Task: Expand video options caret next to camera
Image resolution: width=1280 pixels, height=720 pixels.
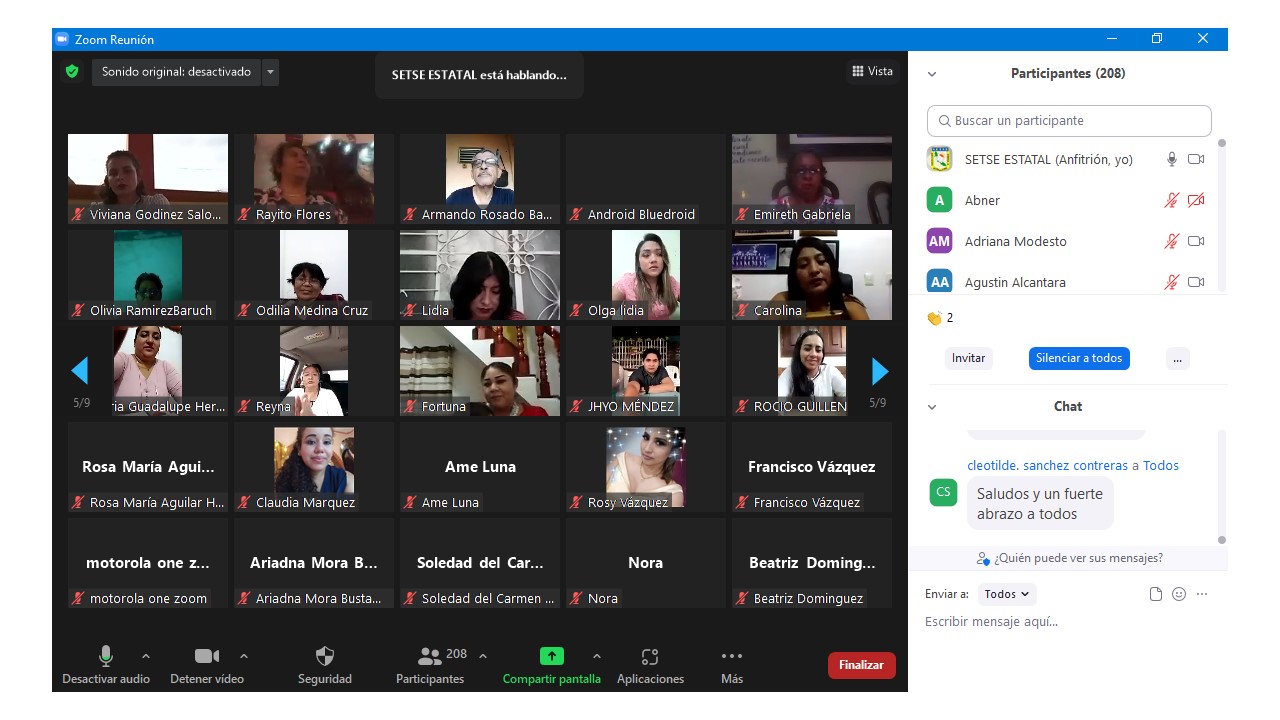Action: (x=244, y=656)
